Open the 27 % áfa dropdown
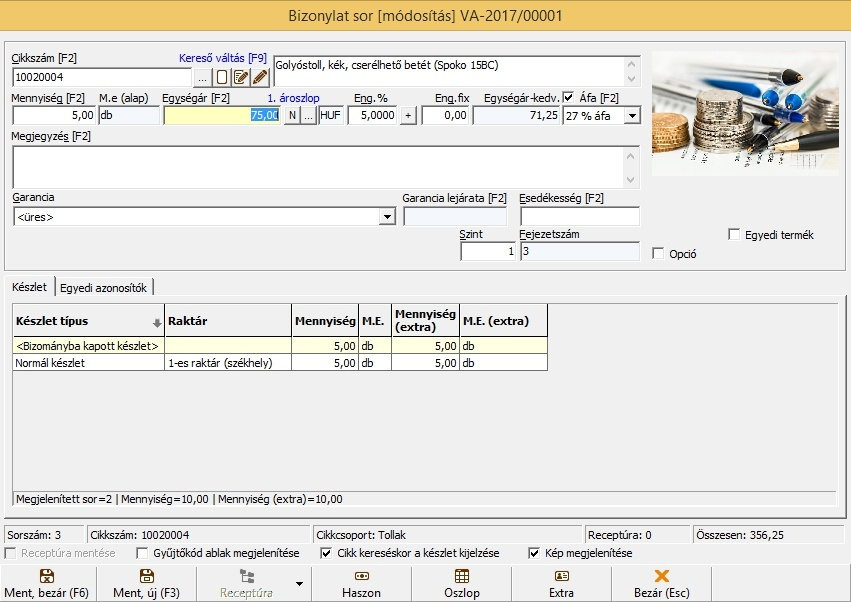This screenshot has height=602, width=851. 631,116
